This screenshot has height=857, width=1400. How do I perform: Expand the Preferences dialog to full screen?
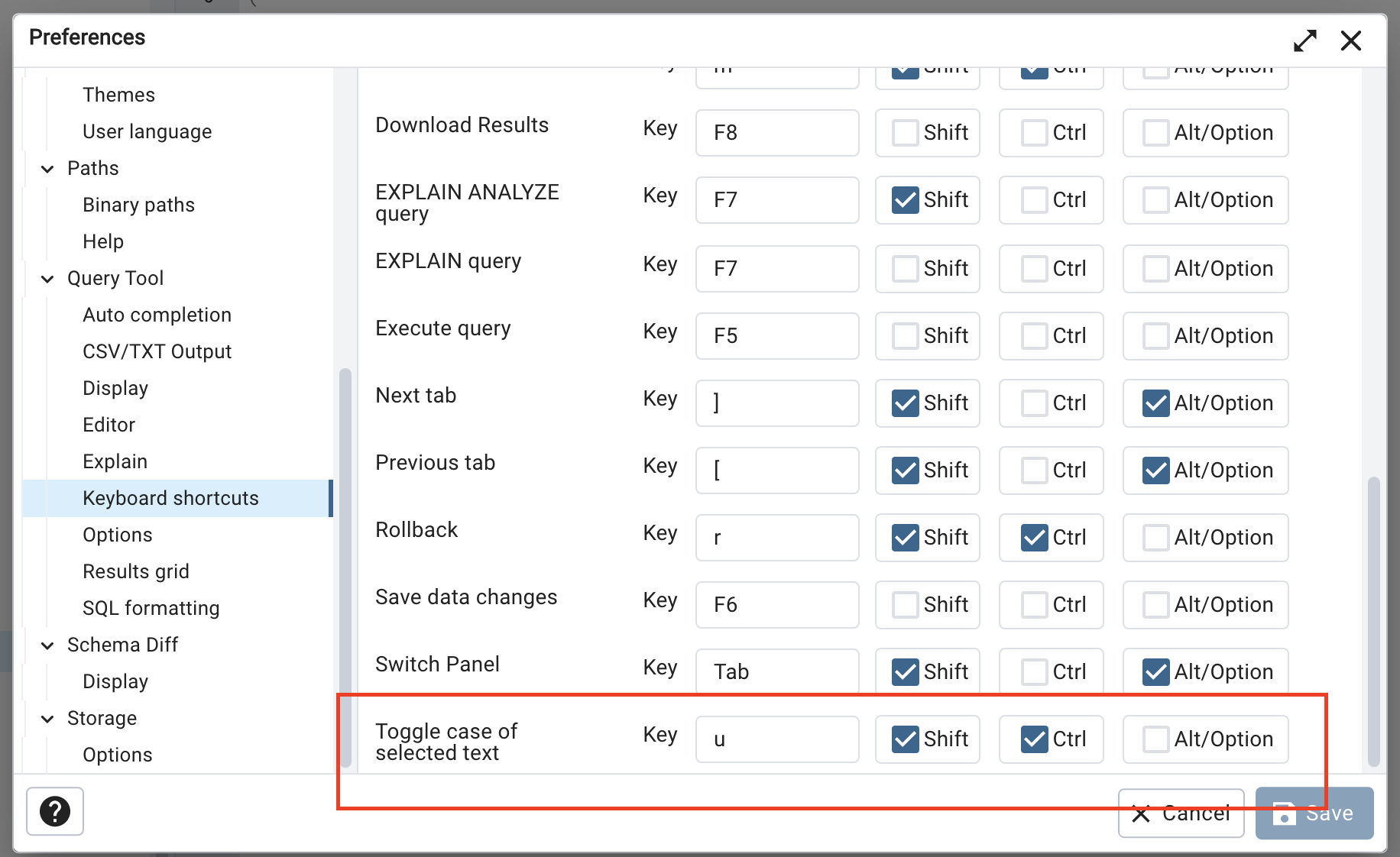[x=1305, y=40]
